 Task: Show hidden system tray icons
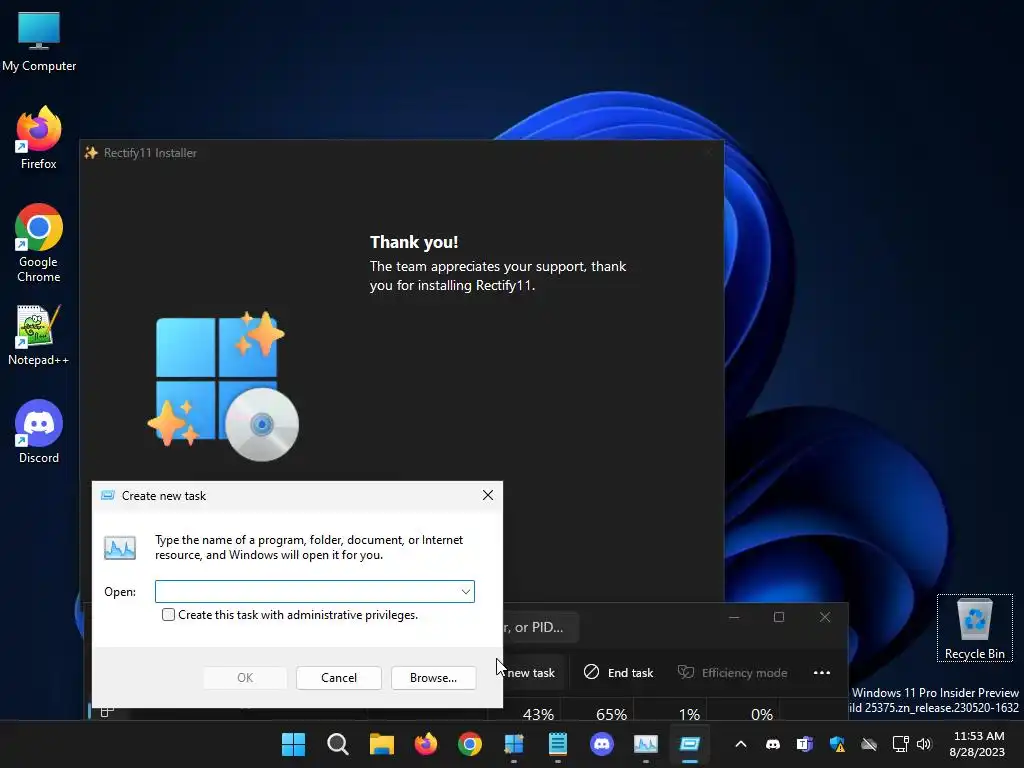(x=741, y=744)
